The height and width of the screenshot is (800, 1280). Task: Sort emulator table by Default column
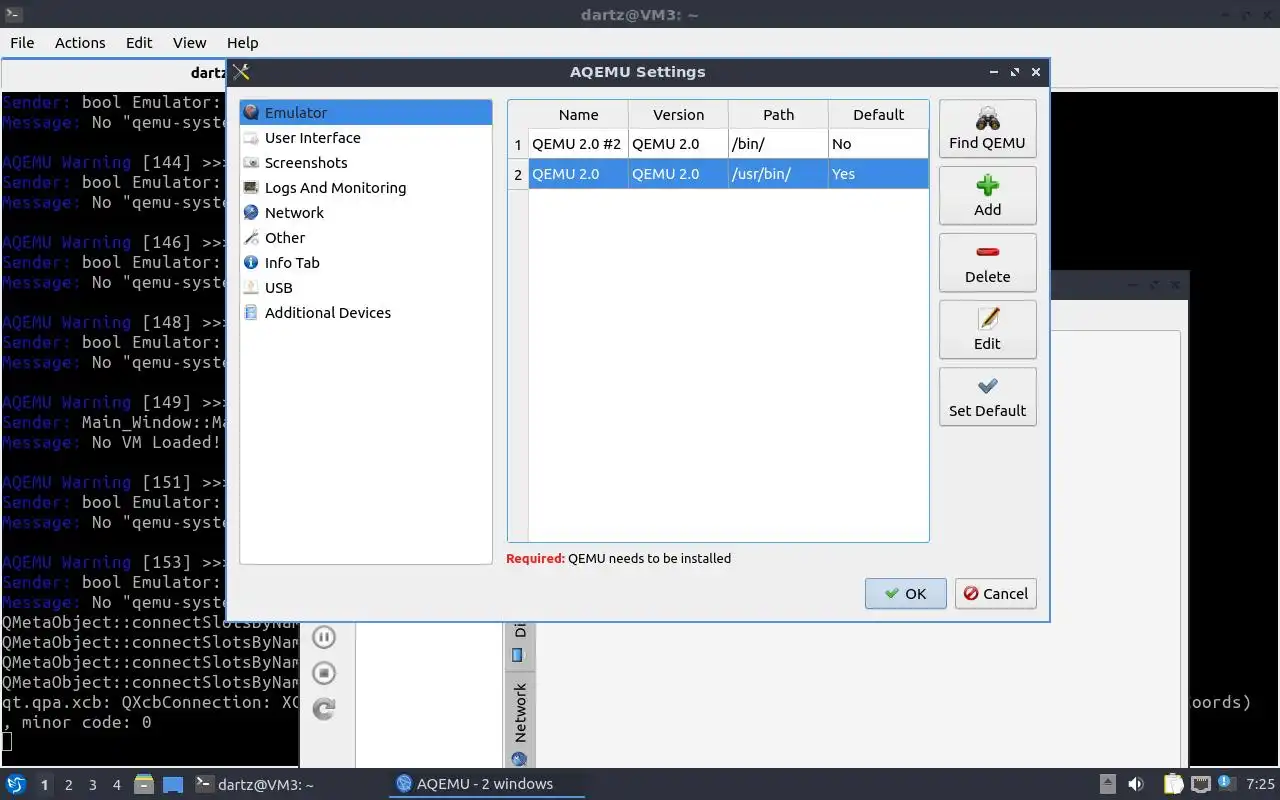(878, 115)
